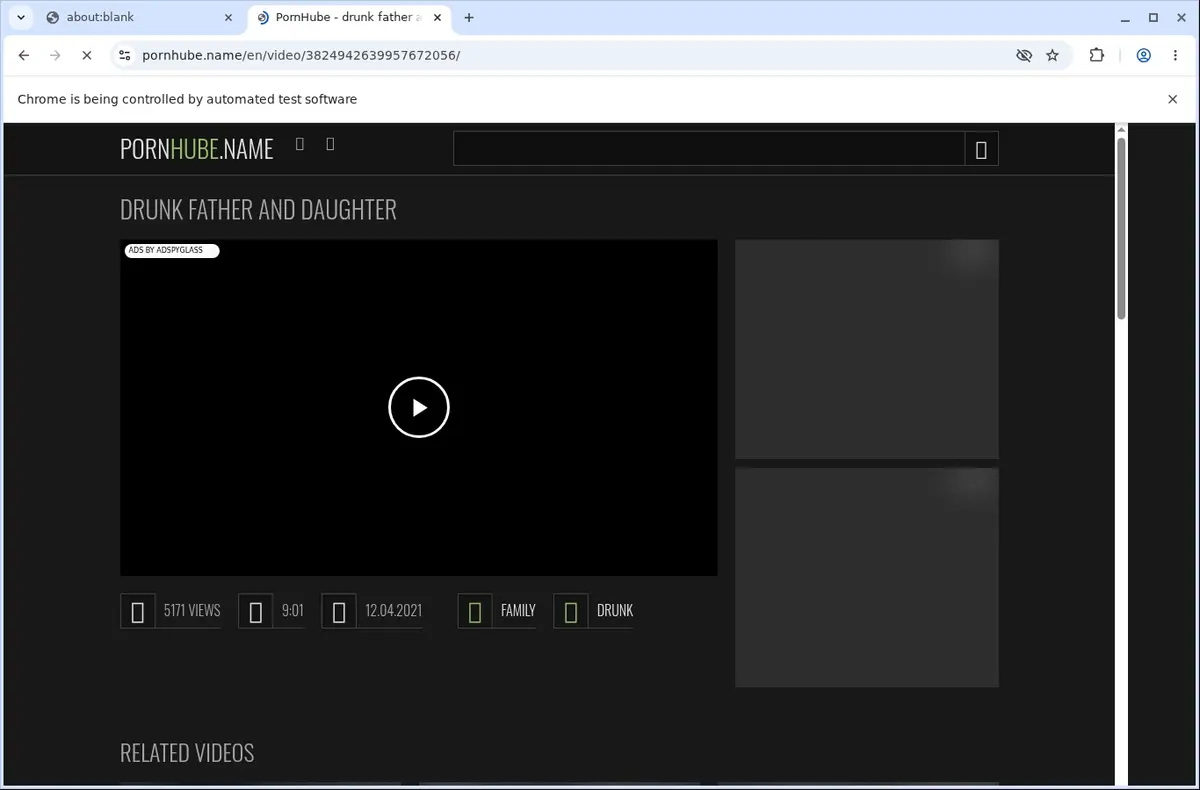Click the lower ad placeholder beside the video
The height and width of the screenshot is (790, 1200).
(x=867, y=577)
